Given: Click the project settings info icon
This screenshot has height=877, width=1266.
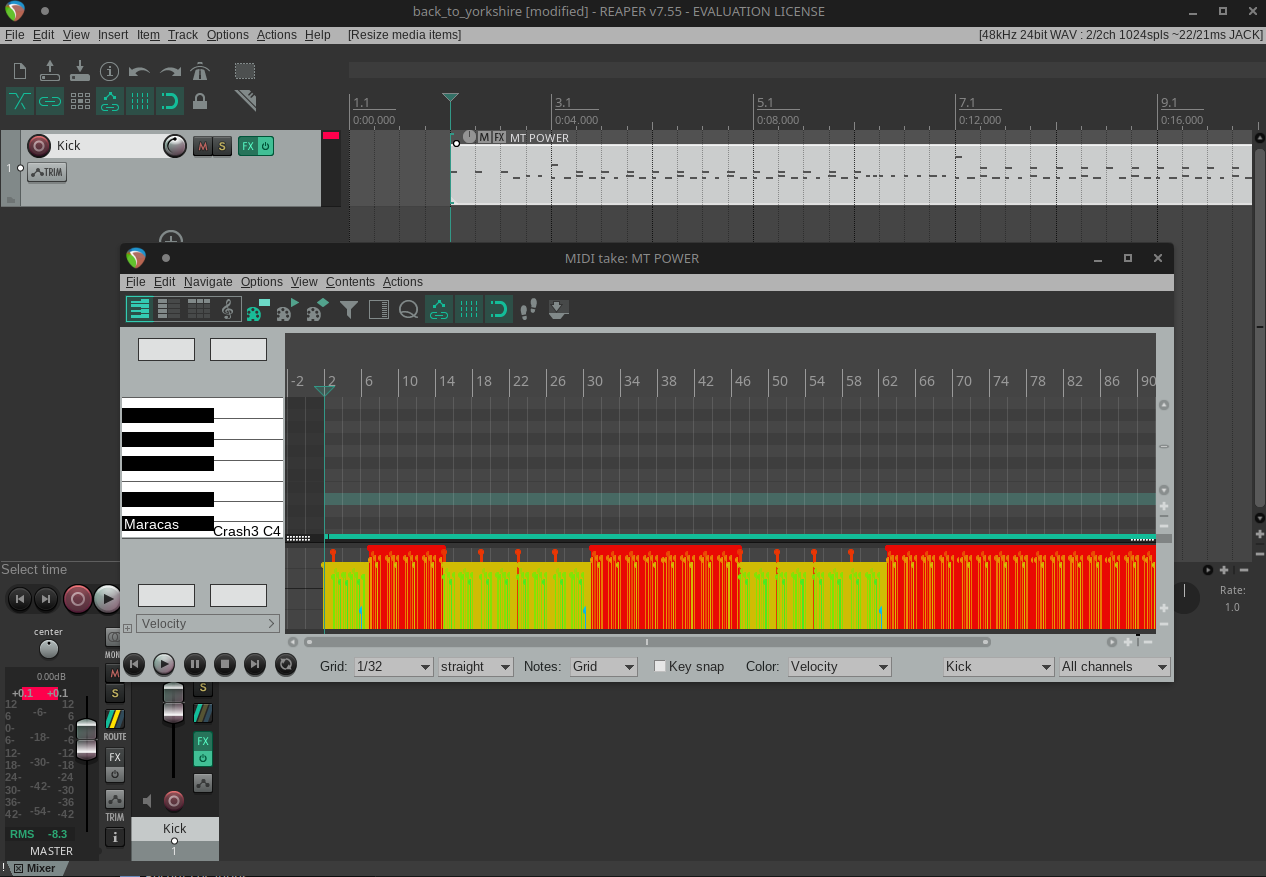Looking at the screenshot, I should [x=110, y=71].
